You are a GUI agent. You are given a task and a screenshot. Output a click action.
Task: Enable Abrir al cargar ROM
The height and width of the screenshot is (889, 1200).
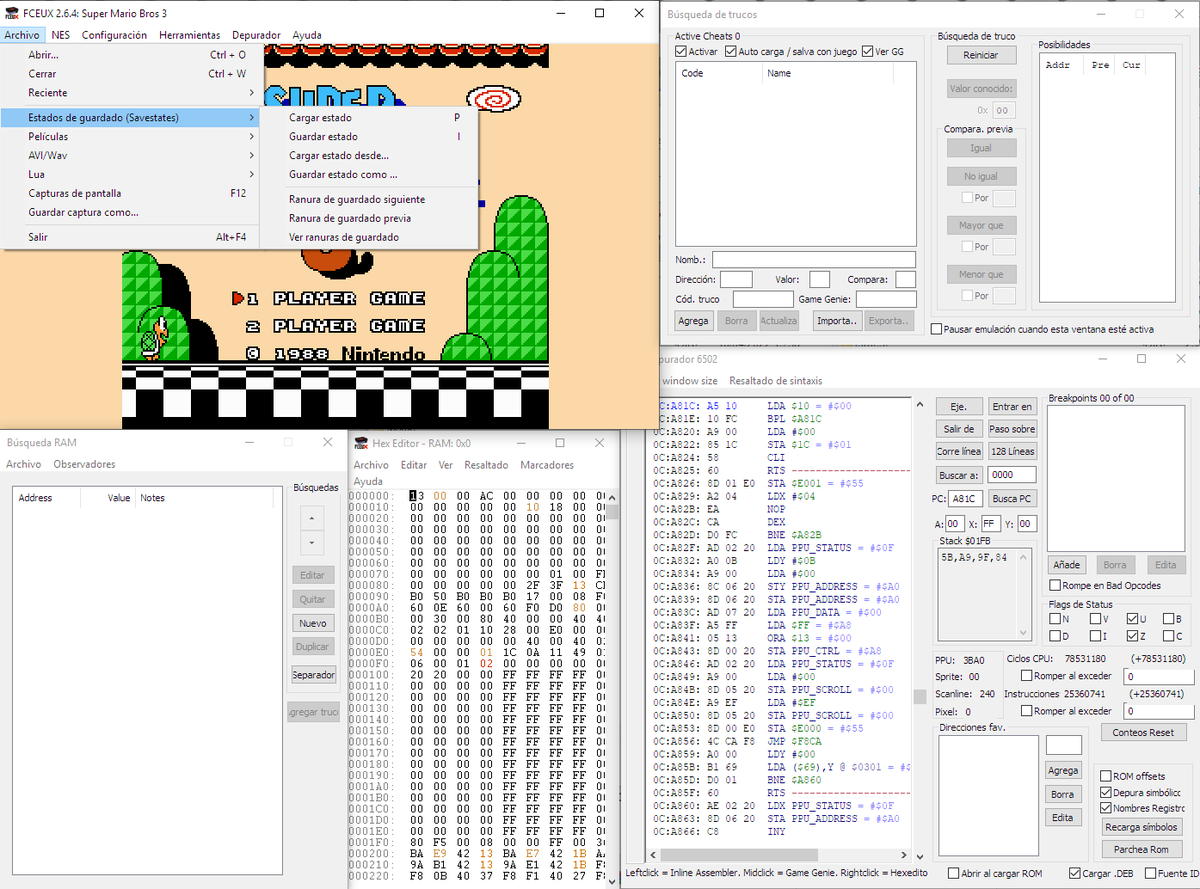pos(953,873)
